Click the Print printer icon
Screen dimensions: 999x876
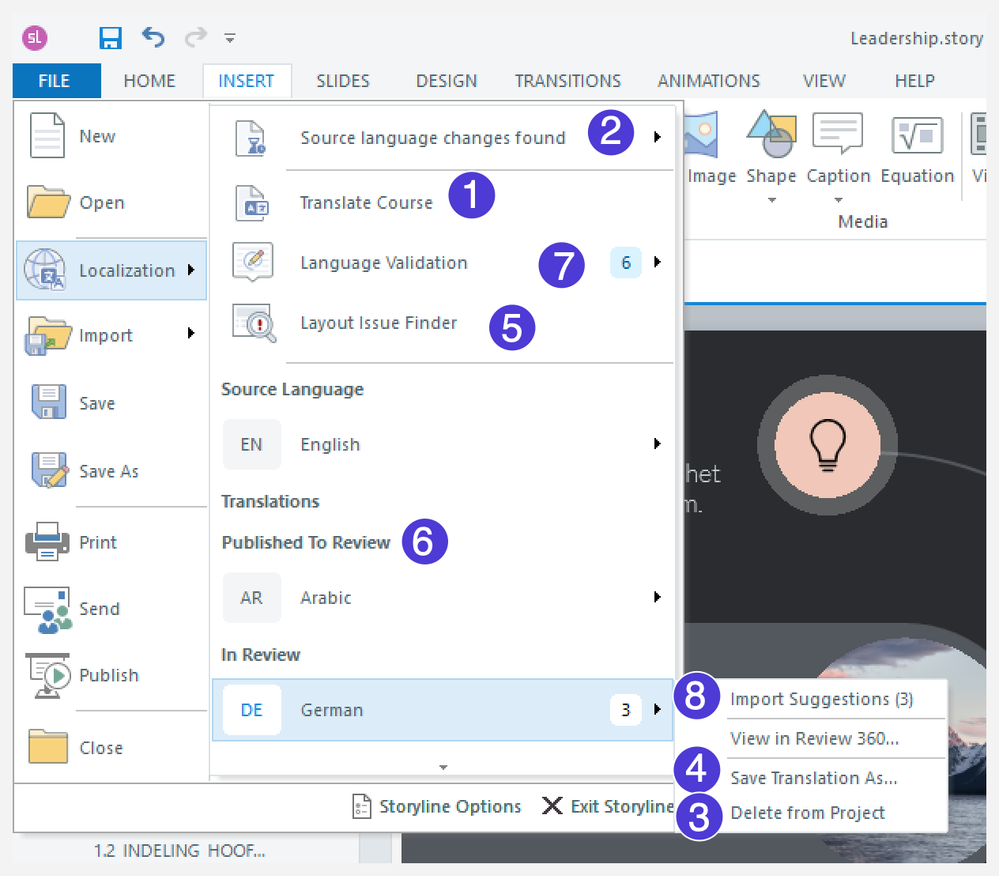click(x=47, y=542)
